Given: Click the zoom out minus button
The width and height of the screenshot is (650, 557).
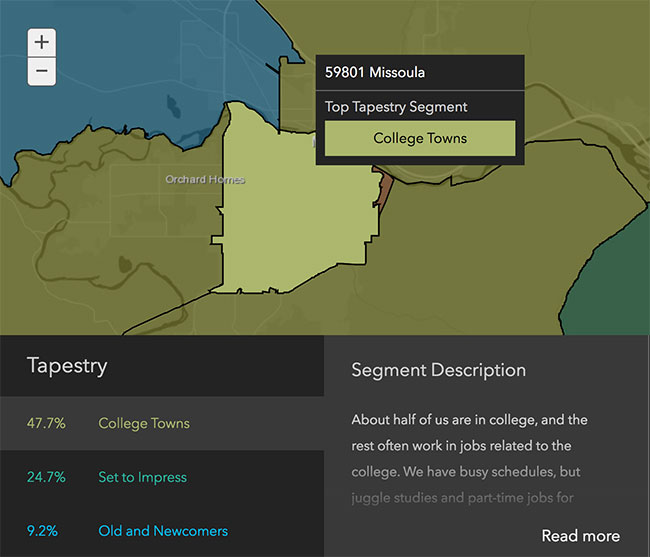Looking at the screenshot, I should pyautogui.click(x=41, y=72).
